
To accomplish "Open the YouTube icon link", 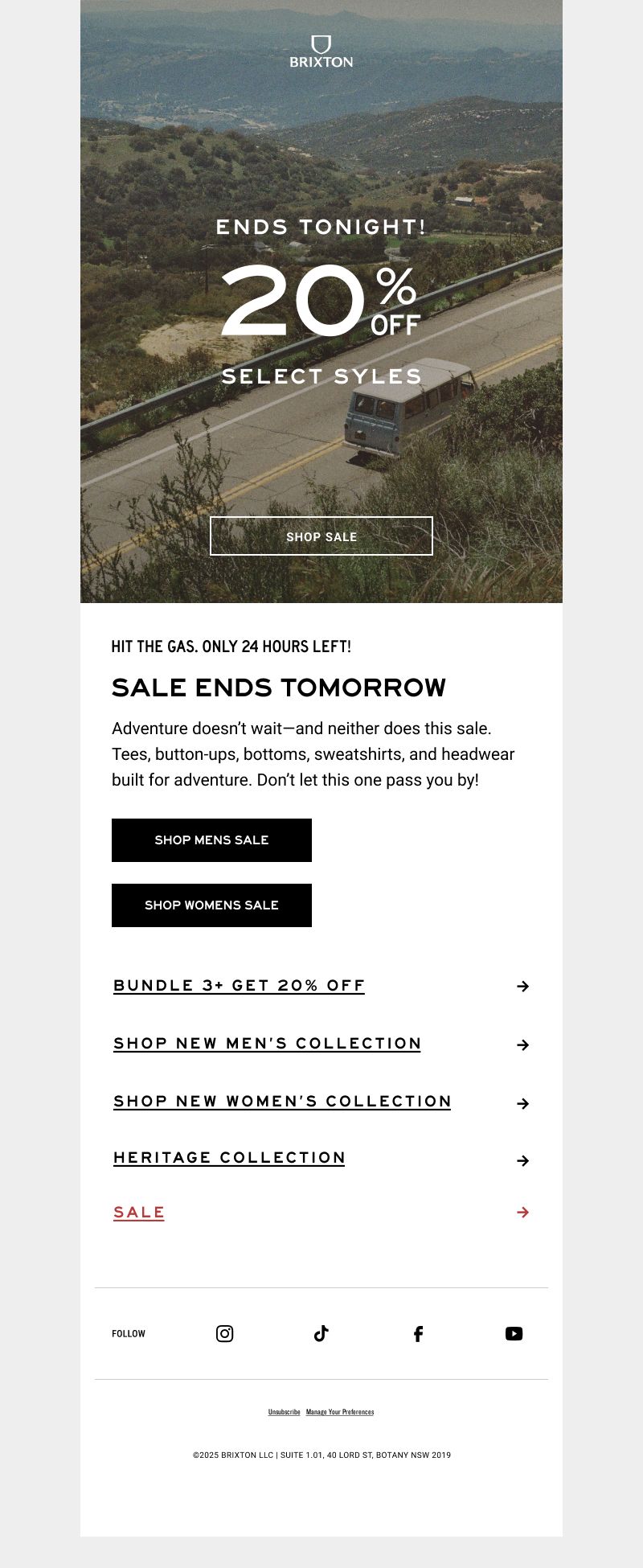I will tap(514, 1333).
